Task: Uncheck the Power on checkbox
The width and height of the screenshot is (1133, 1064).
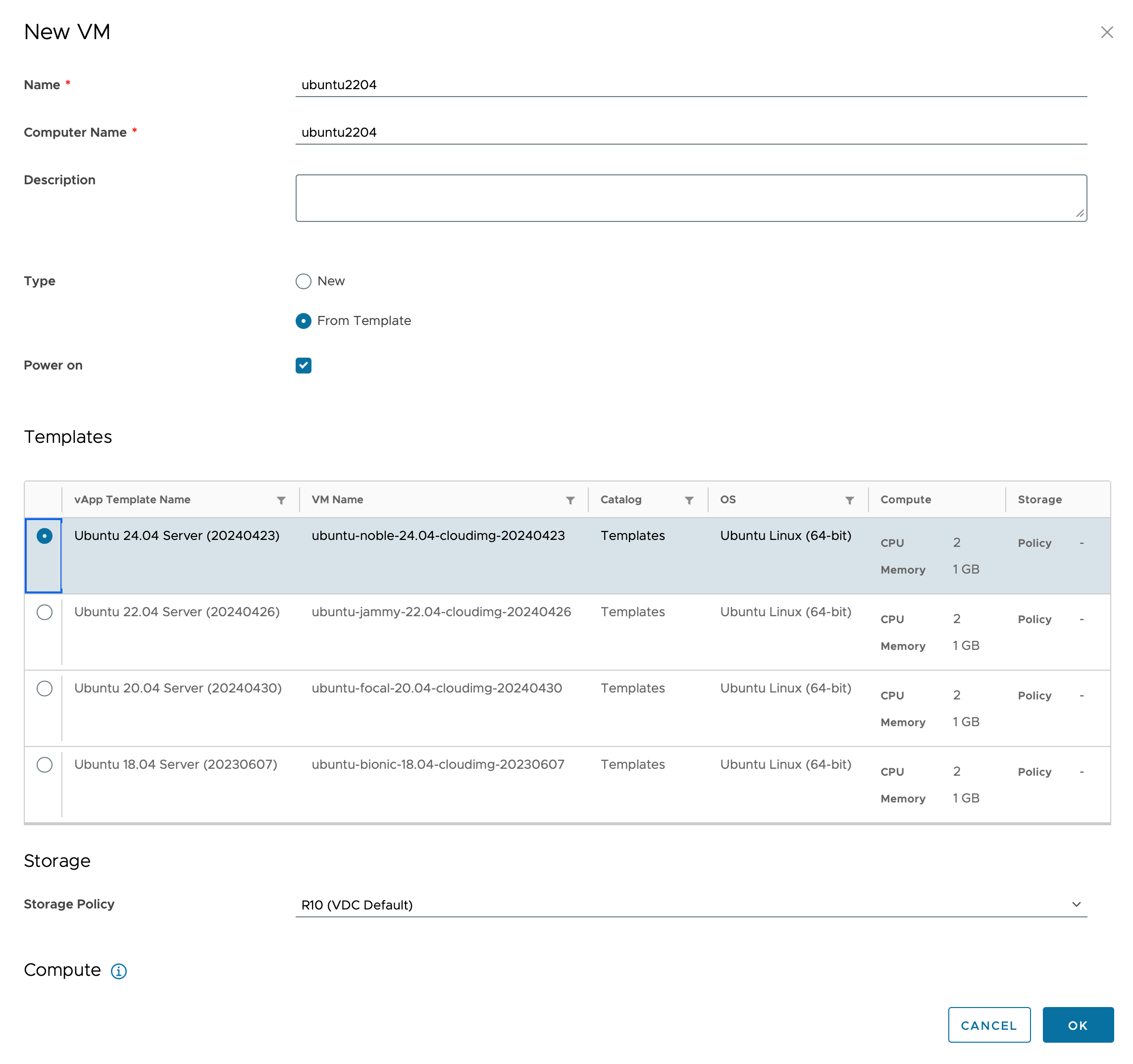Action: click(x=303, y=365)
